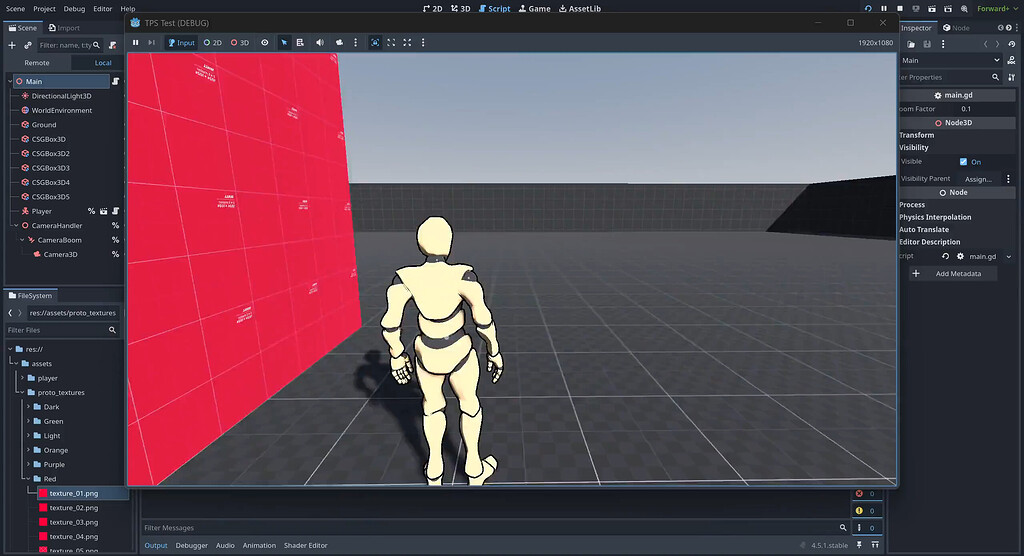Click the save resource disk icon
The height and width of the screenshot is (556, 1024).
click(927, 44)
